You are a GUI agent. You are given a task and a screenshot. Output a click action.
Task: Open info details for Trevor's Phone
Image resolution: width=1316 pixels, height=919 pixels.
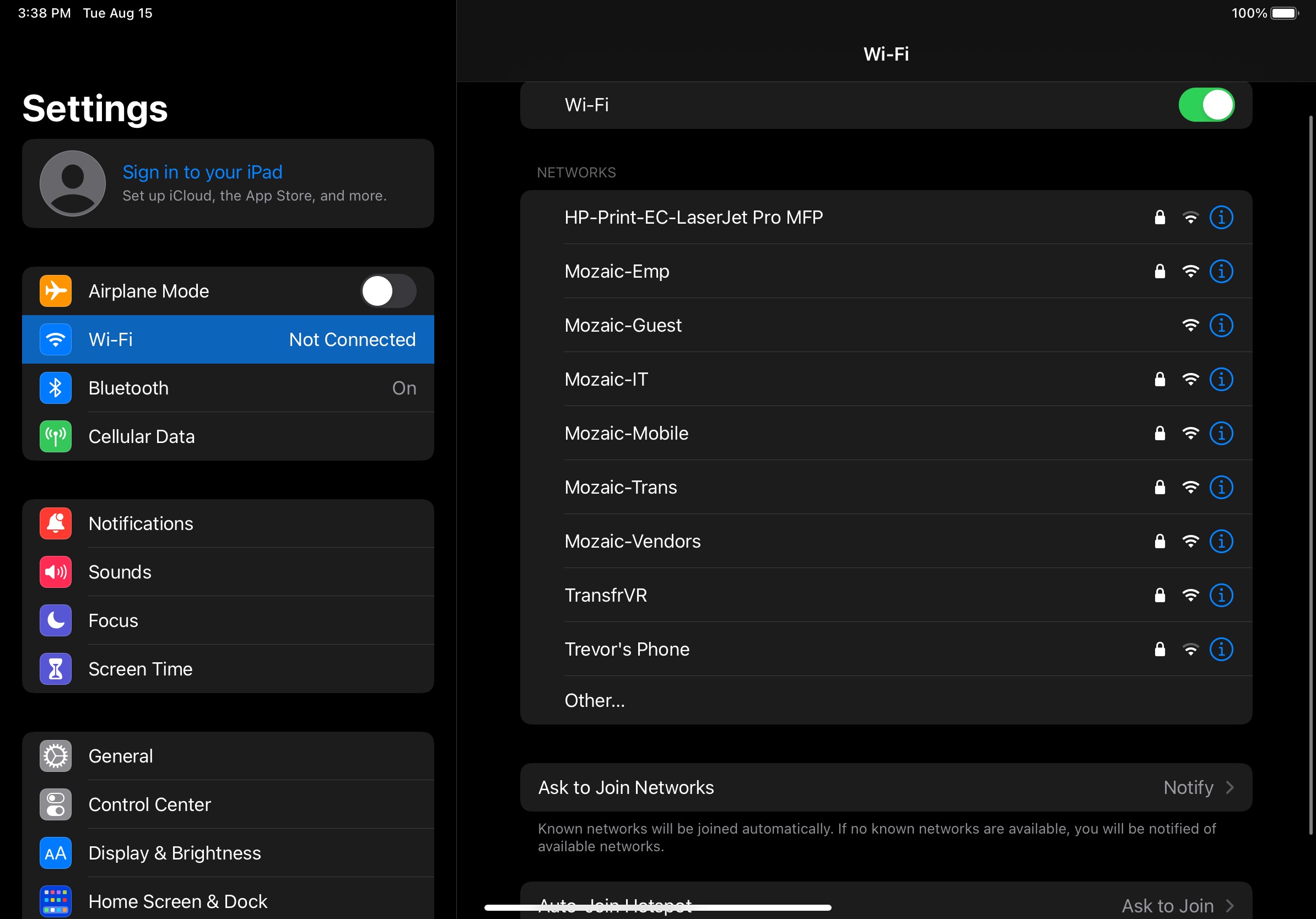click(1221, 649)
